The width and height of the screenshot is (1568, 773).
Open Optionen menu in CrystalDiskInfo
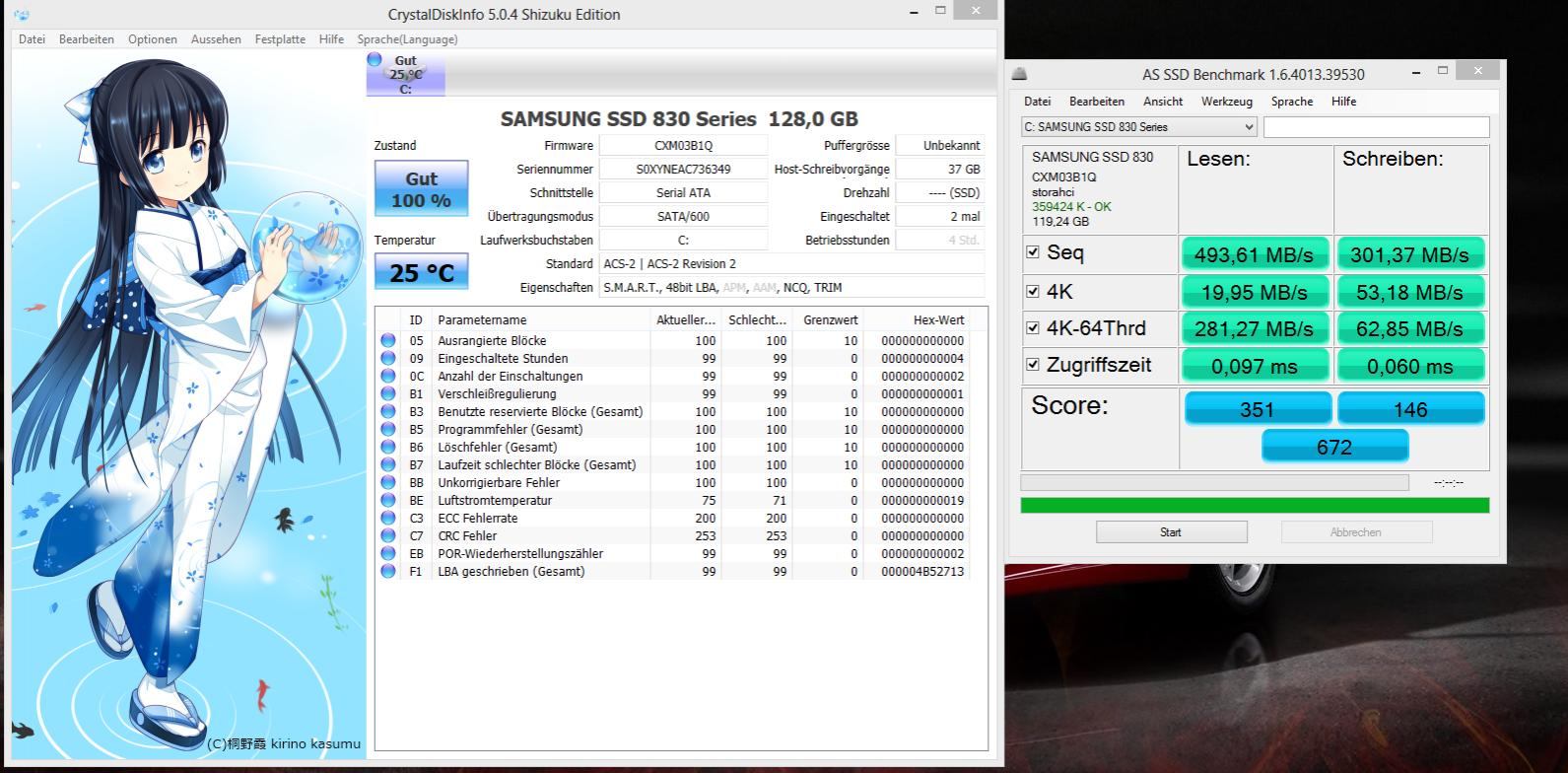(153, 39)
